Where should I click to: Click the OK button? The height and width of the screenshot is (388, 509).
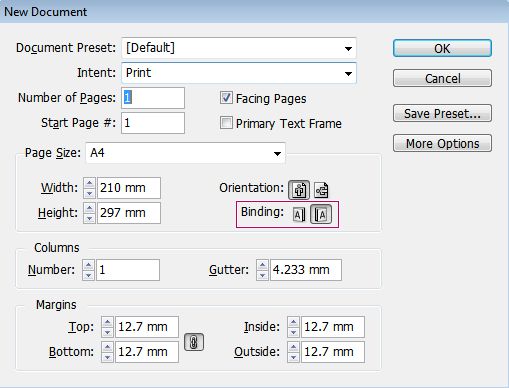(442, 48)
